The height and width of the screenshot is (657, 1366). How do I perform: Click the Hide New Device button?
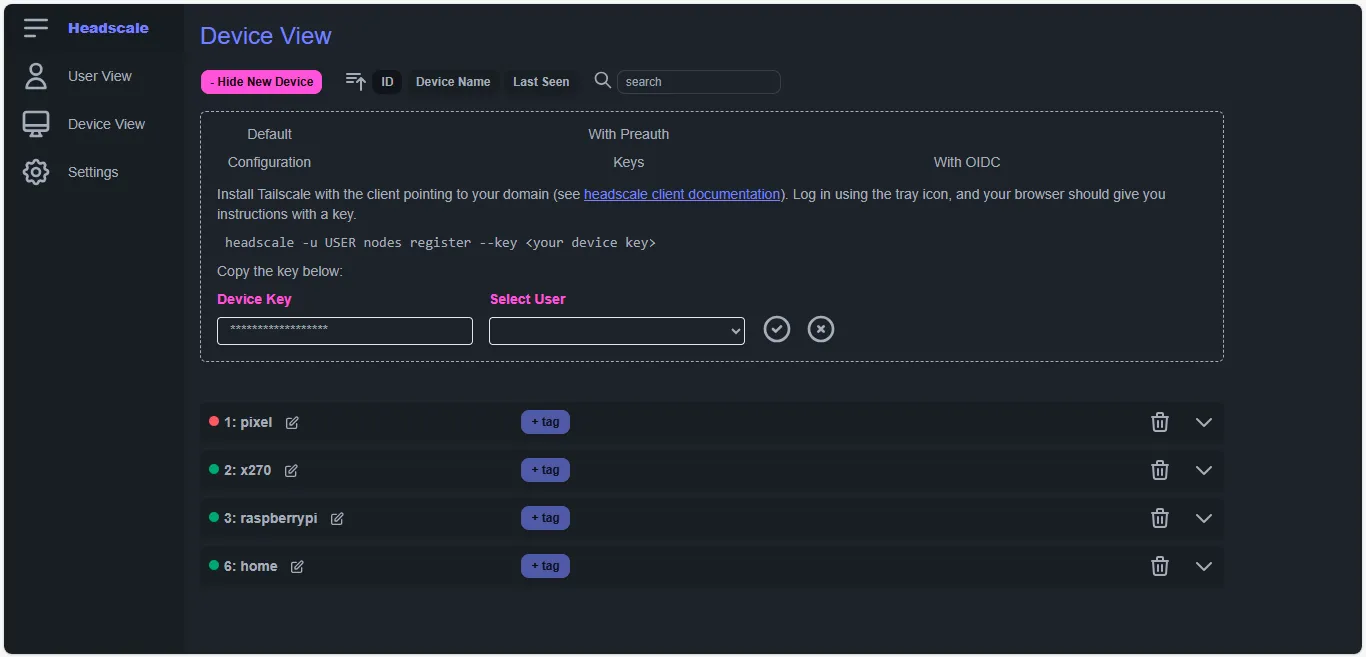261,82
